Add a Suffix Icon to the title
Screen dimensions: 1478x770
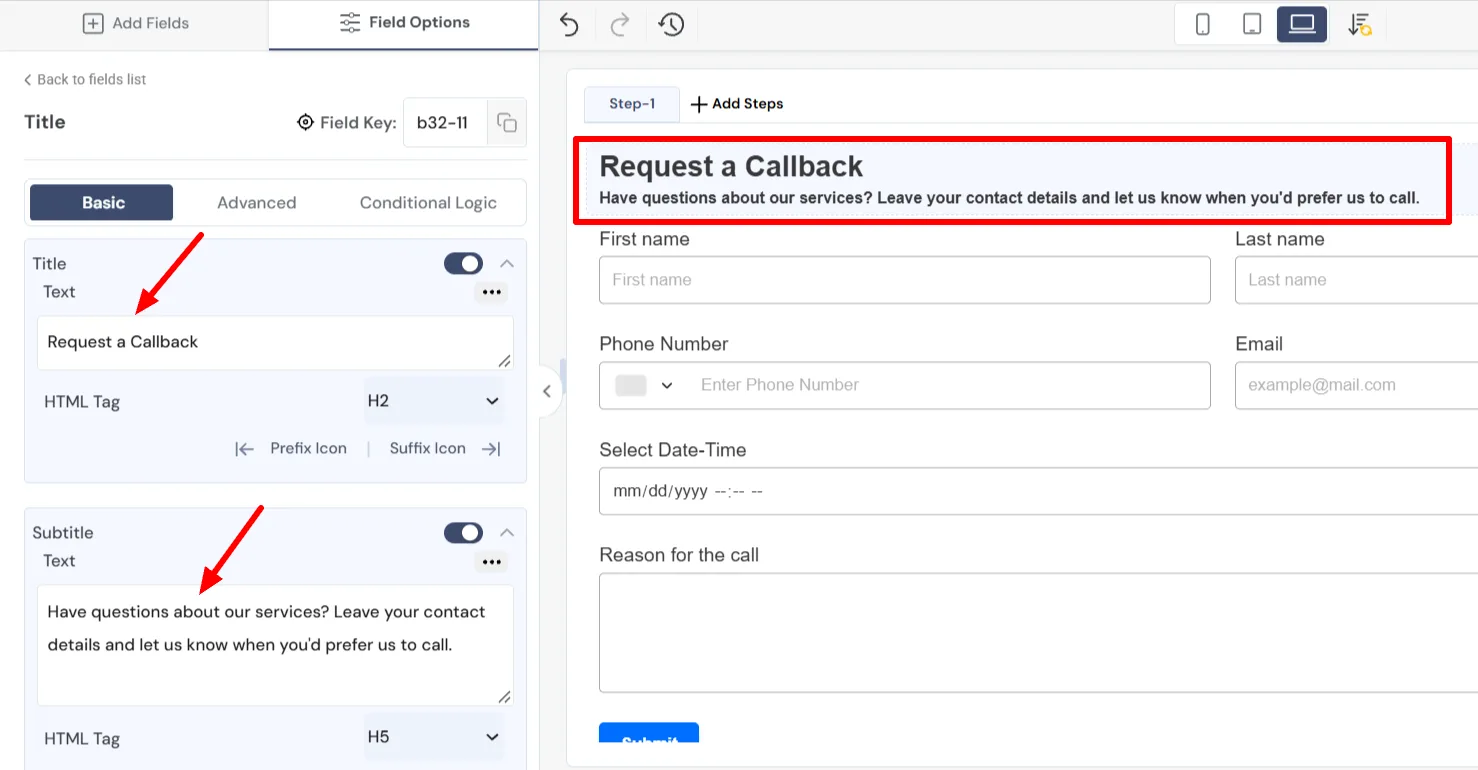445,449
